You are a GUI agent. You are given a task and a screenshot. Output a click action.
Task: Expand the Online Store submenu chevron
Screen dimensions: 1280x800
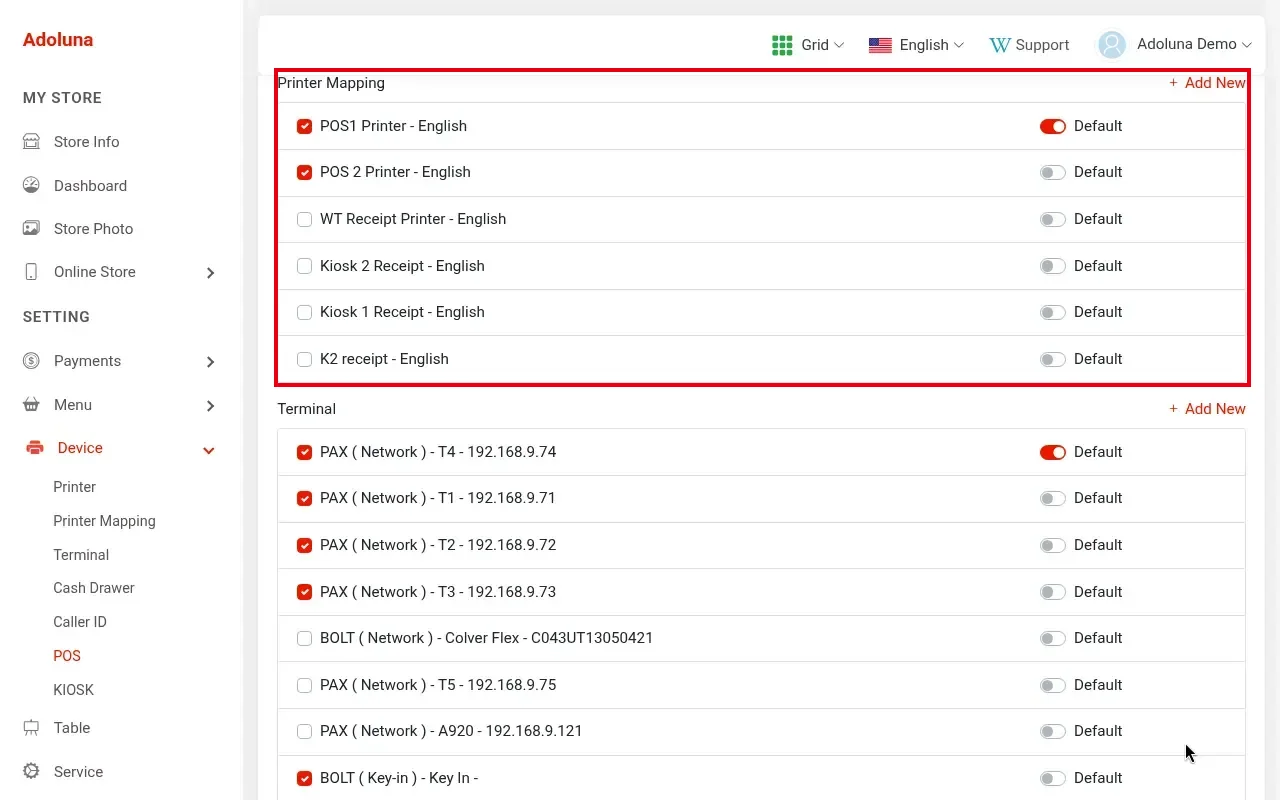click(x=210, y=273)
